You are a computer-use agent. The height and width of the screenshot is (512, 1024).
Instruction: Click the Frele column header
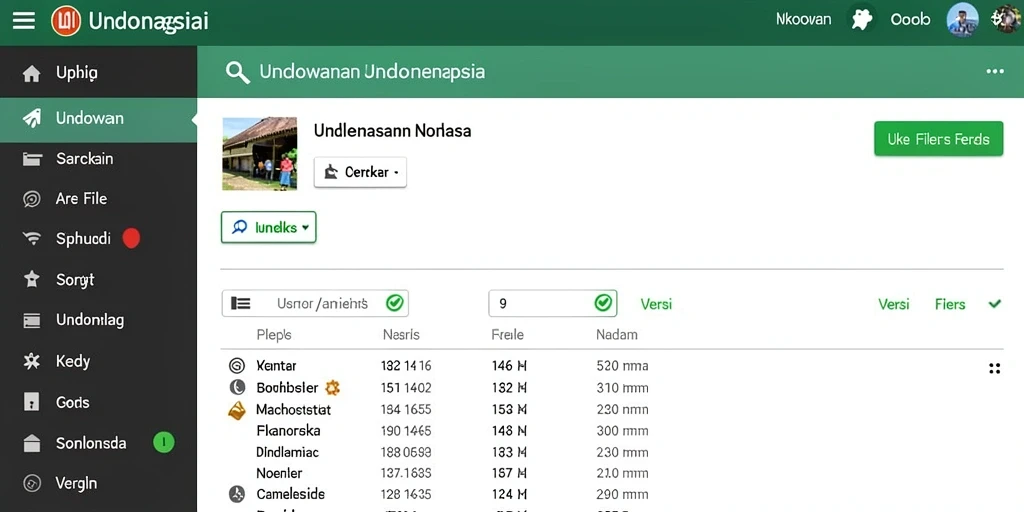(x=507, y=335)
